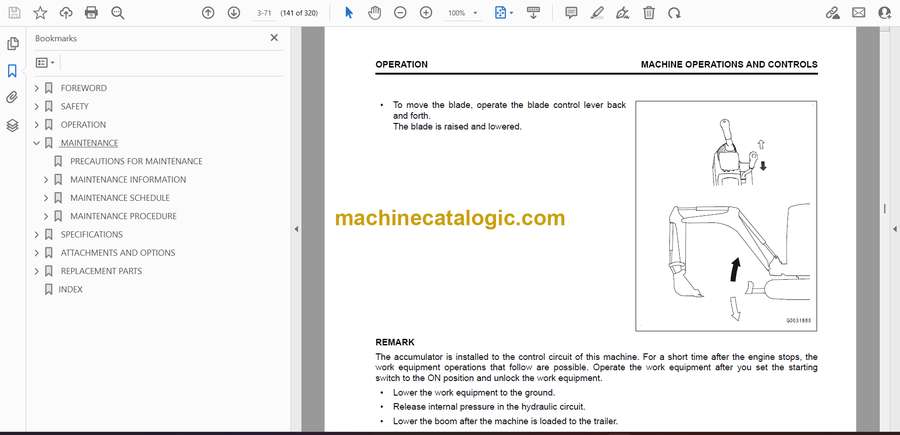Expand ATTACHMENTS AND OPTIONS bookmark
This screenshot has height=435, width=900.
pyautogui.click(x=37, y=253)
